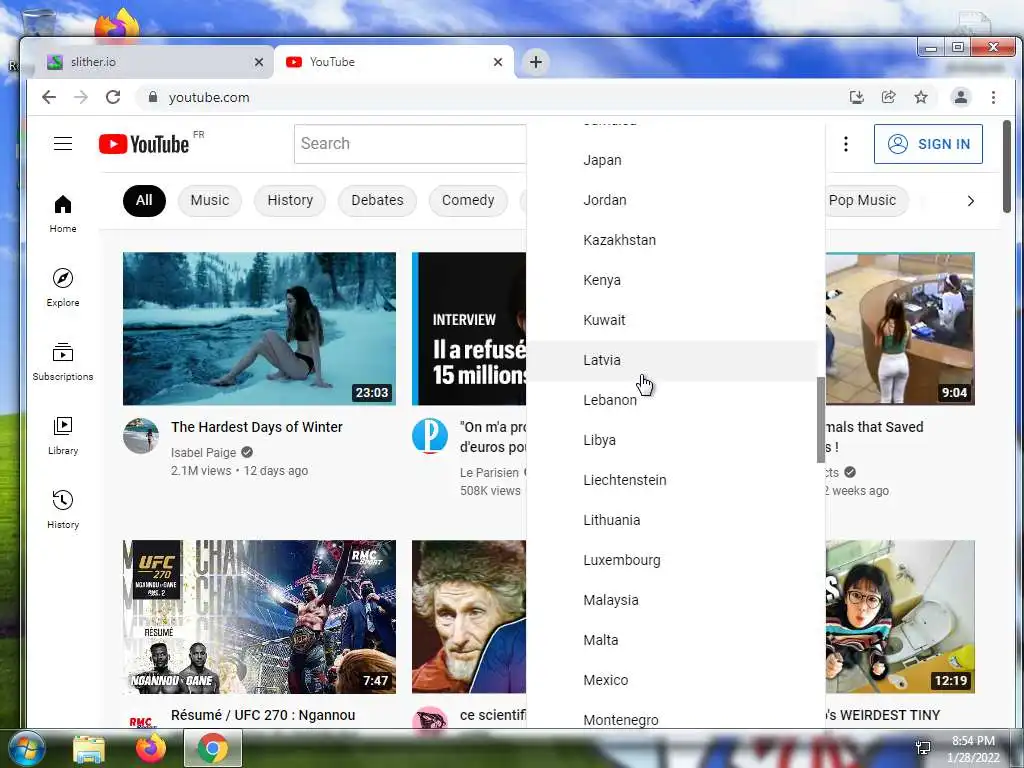Choose Jordan from the location list

671,200
